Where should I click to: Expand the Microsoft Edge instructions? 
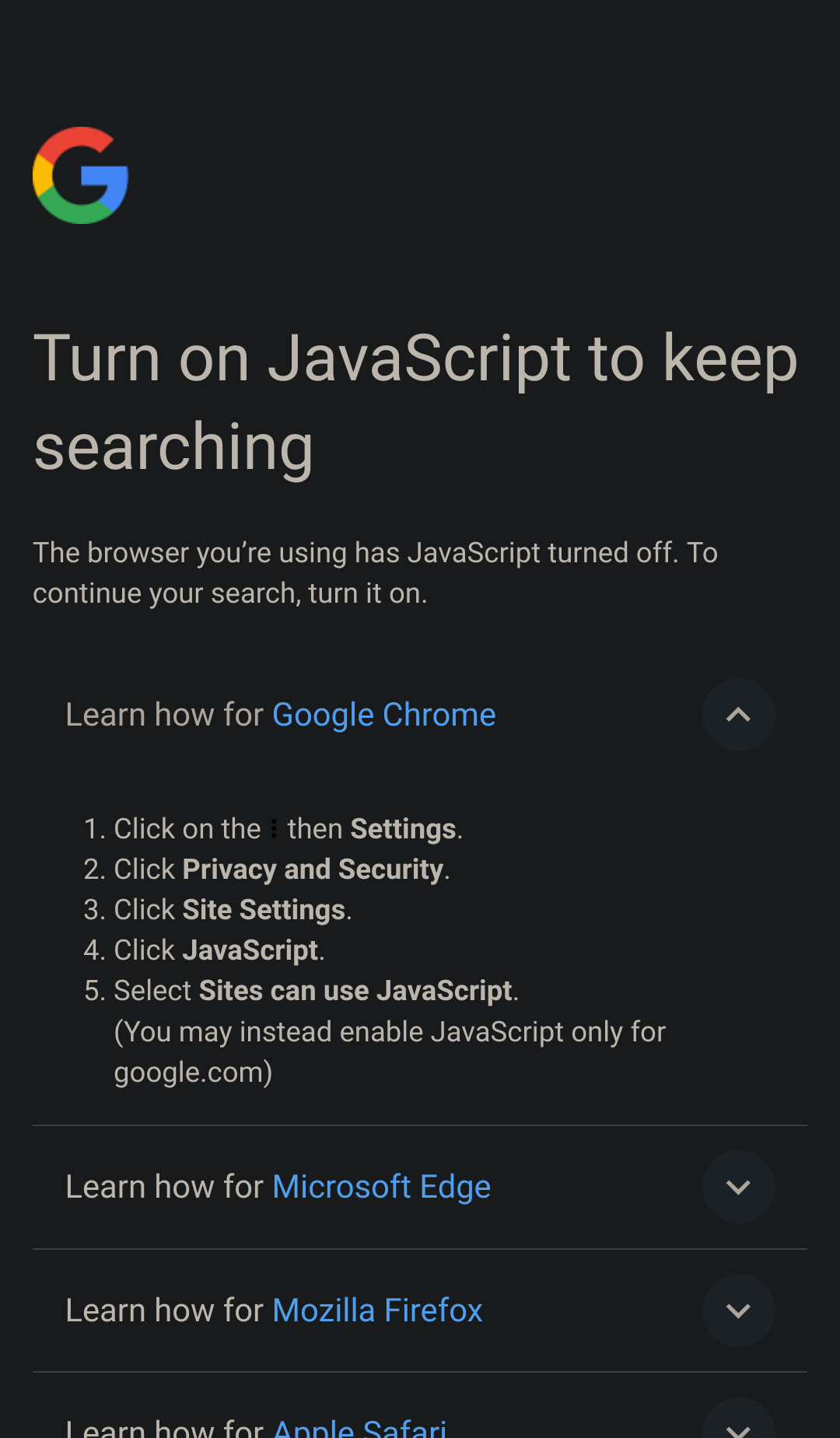(x=738, y=1187)
